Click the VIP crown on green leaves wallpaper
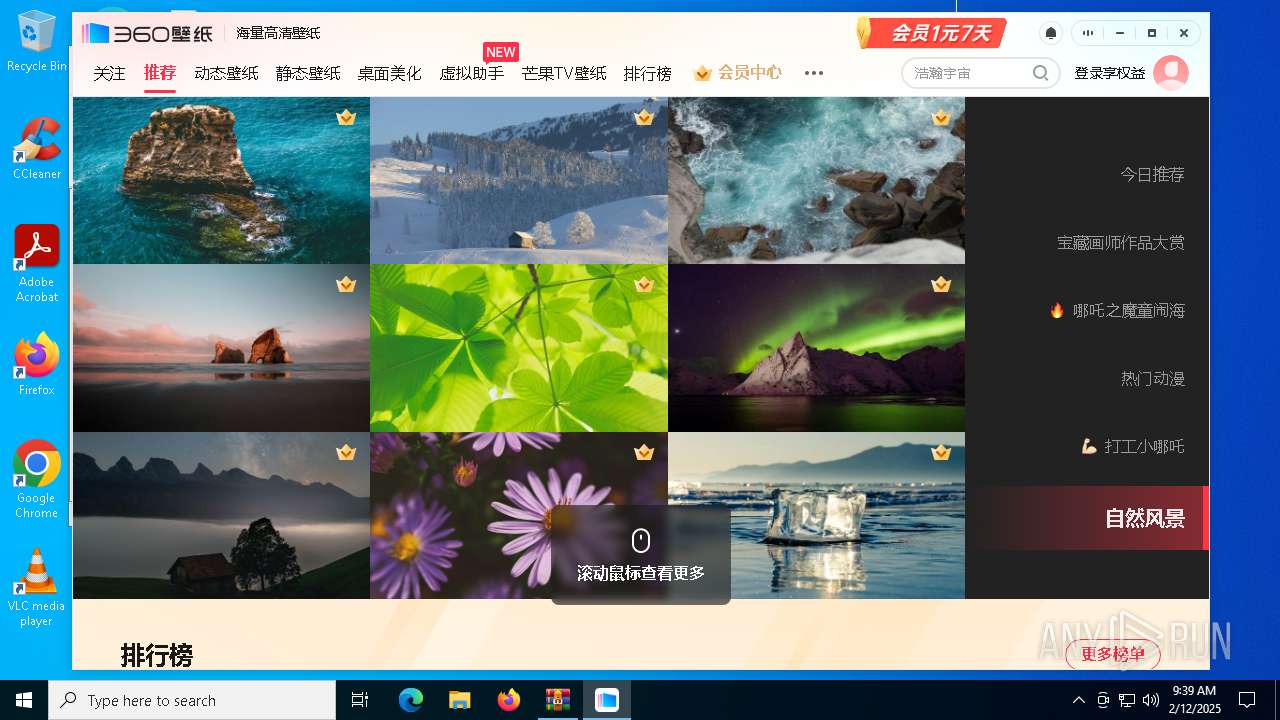Viewport: 1280px width, 720px height. 644,285
